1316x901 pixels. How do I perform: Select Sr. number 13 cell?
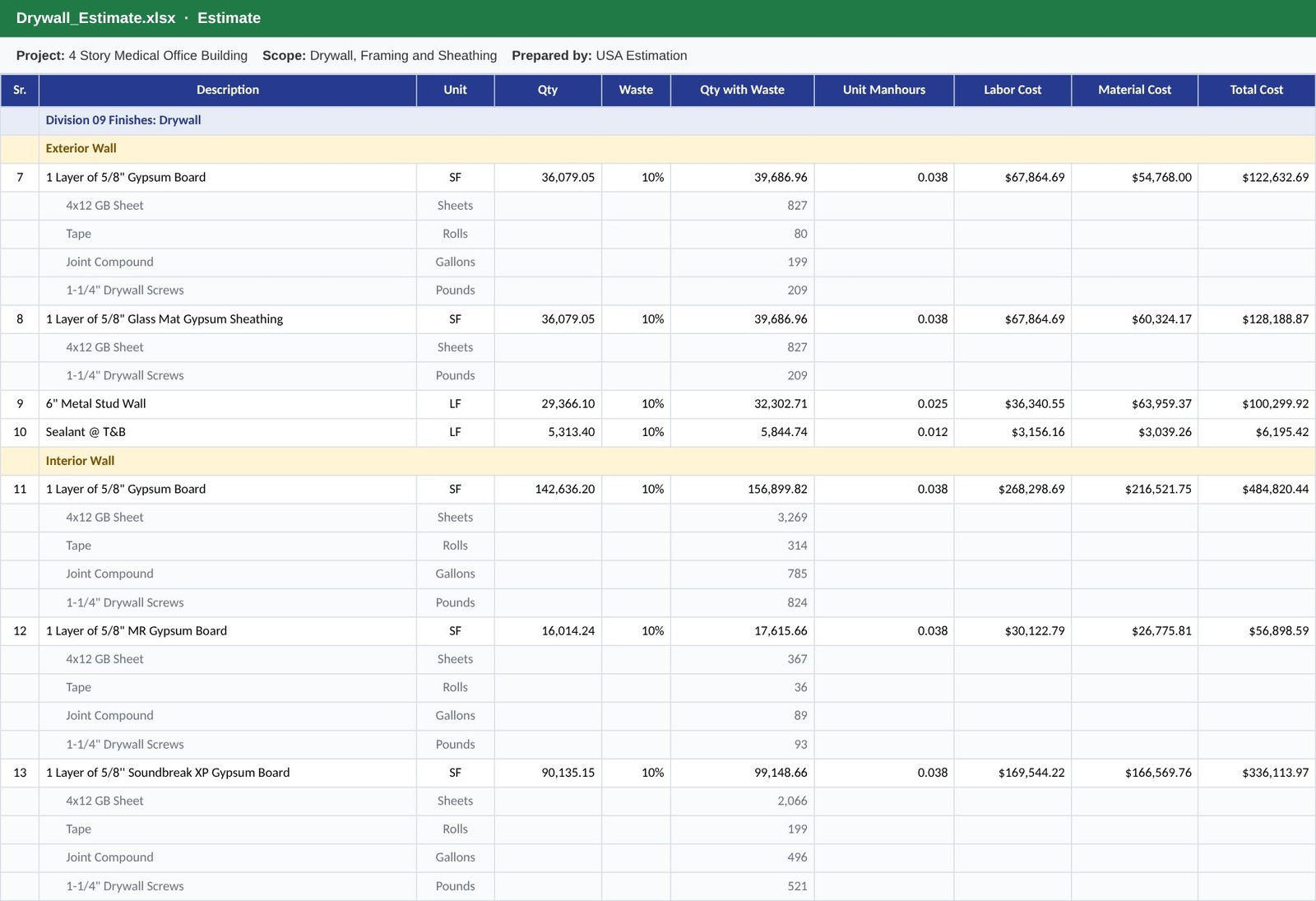[20, 773]
